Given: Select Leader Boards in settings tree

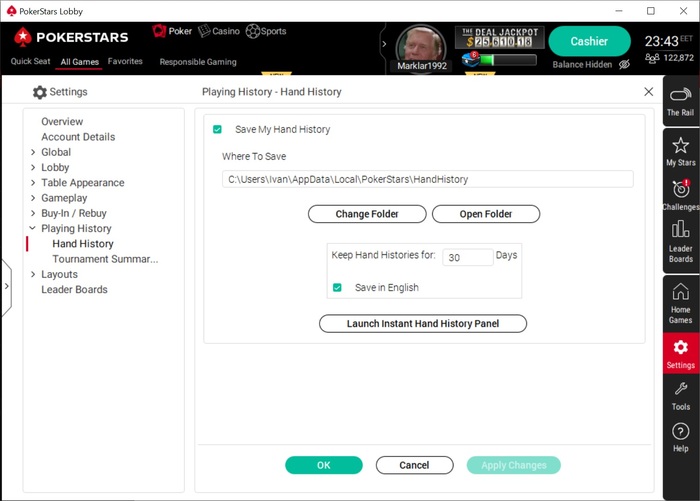Looking at the screenshot, I should (75, 289).
